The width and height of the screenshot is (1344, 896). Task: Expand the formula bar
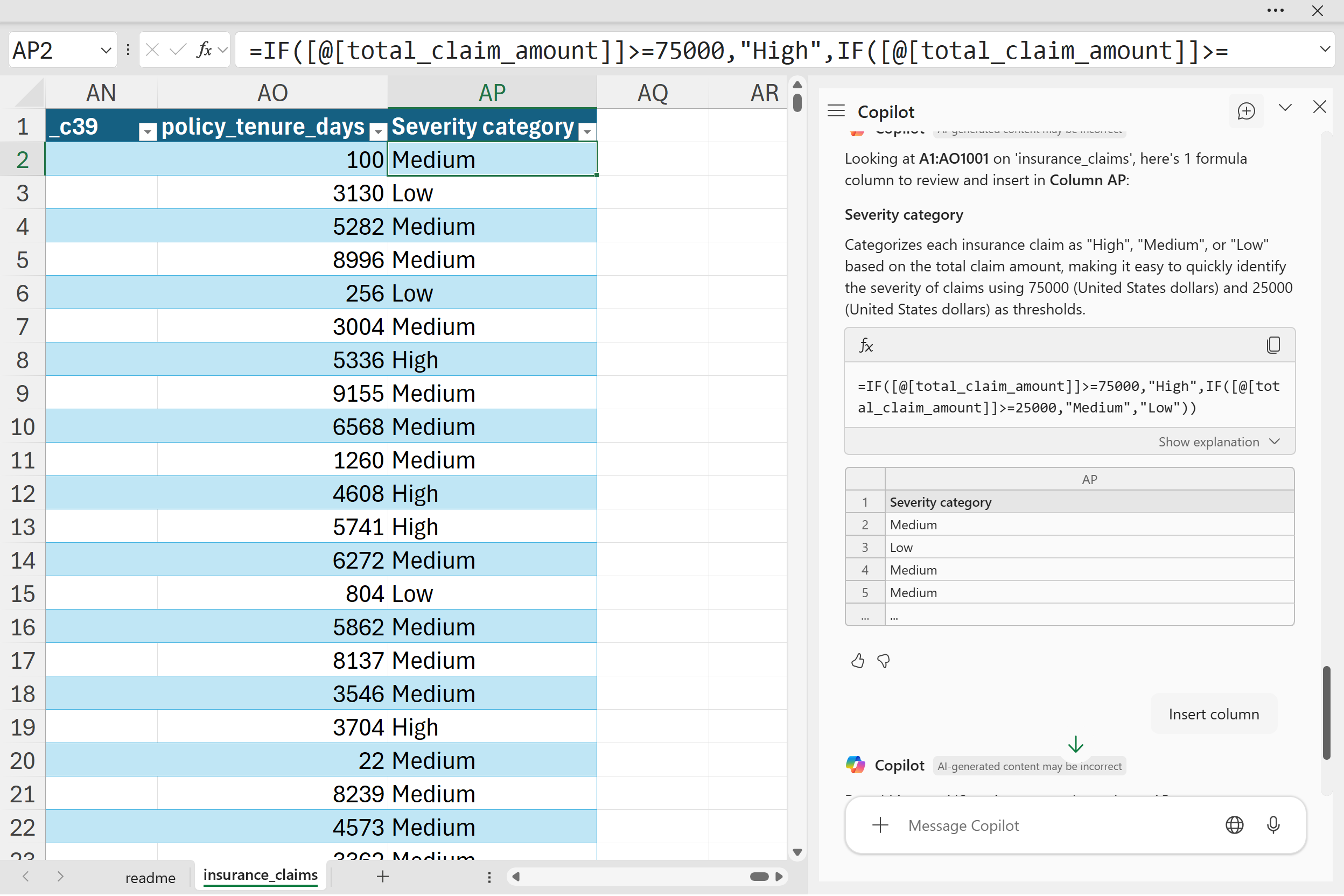pos(1325,49)
